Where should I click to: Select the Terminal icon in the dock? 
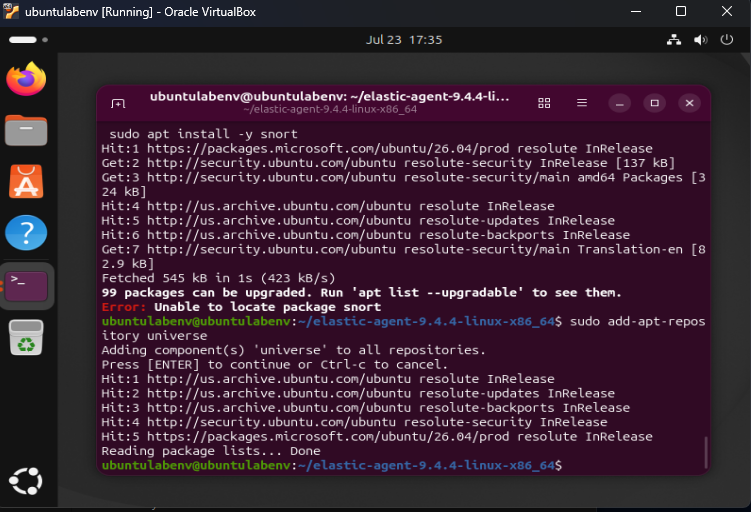tap(26, 286)
